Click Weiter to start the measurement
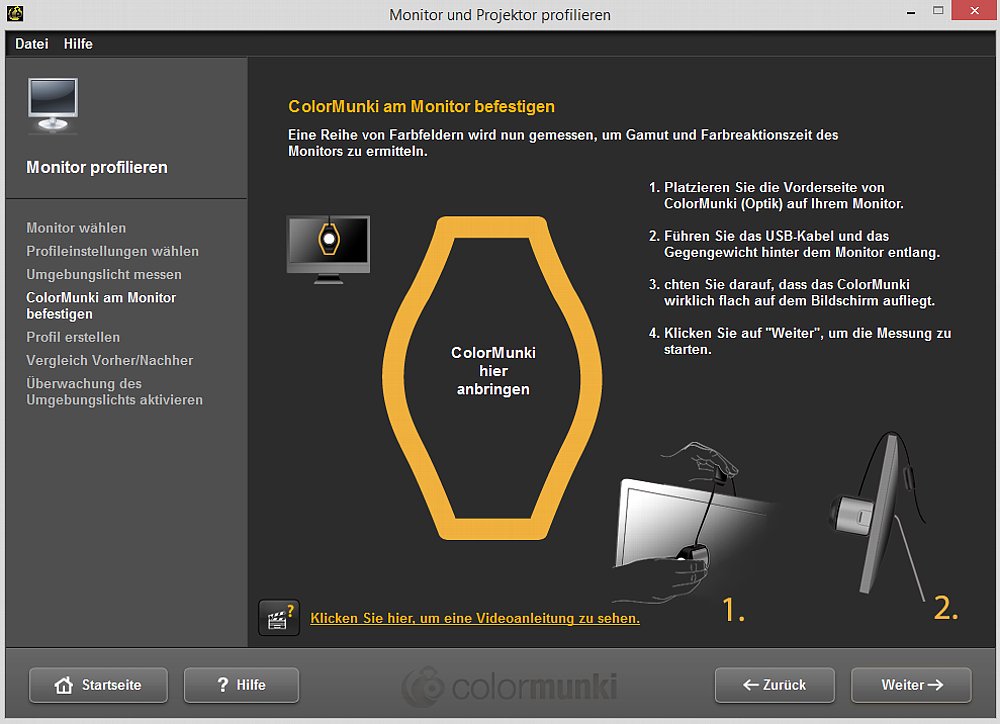This screenshot has width=1000, height=724. 911,685
